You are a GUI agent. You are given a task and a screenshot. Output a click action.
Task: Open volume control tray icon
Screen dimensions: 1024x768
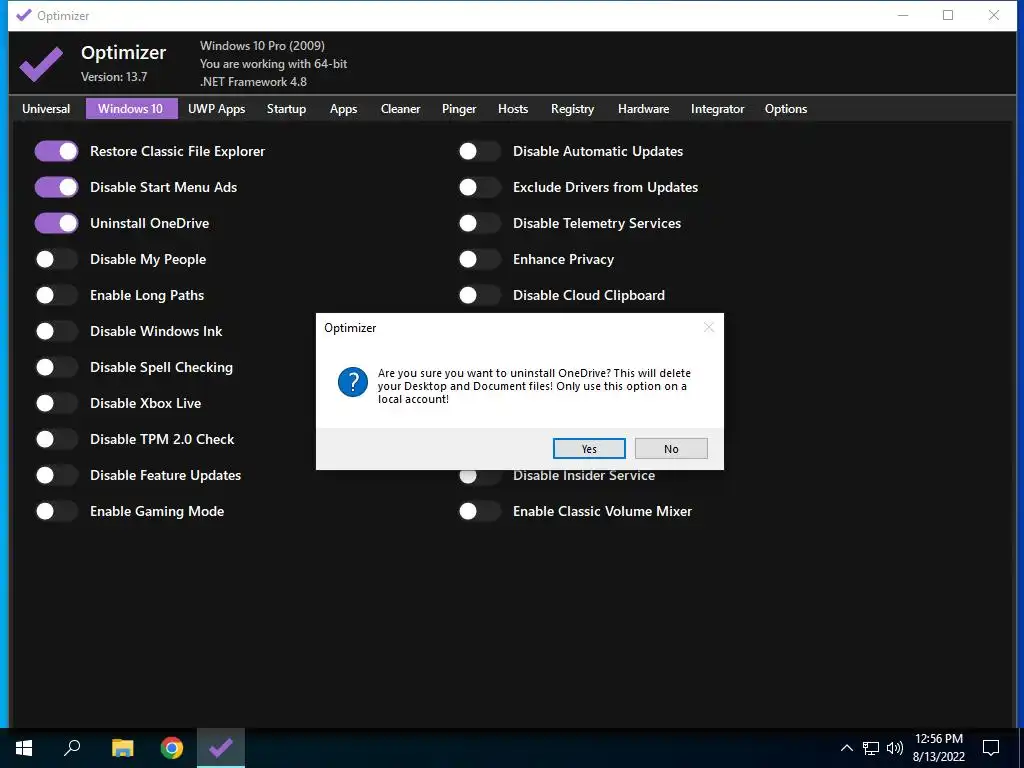coord(895,748)
